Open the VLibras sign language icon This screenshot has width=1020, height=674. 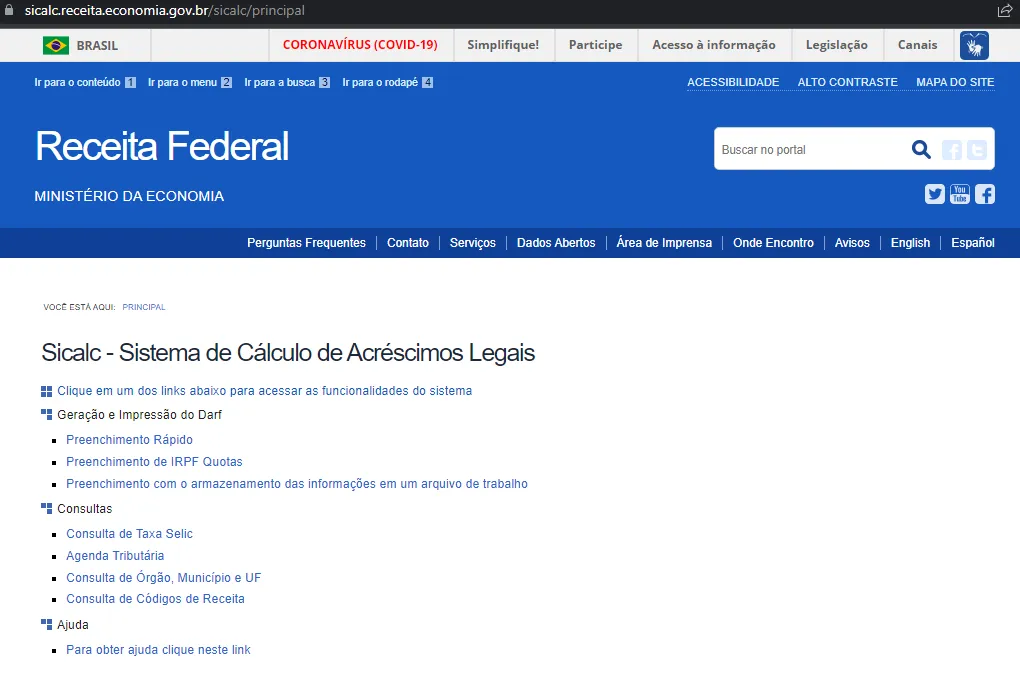[x=974, y=46]
